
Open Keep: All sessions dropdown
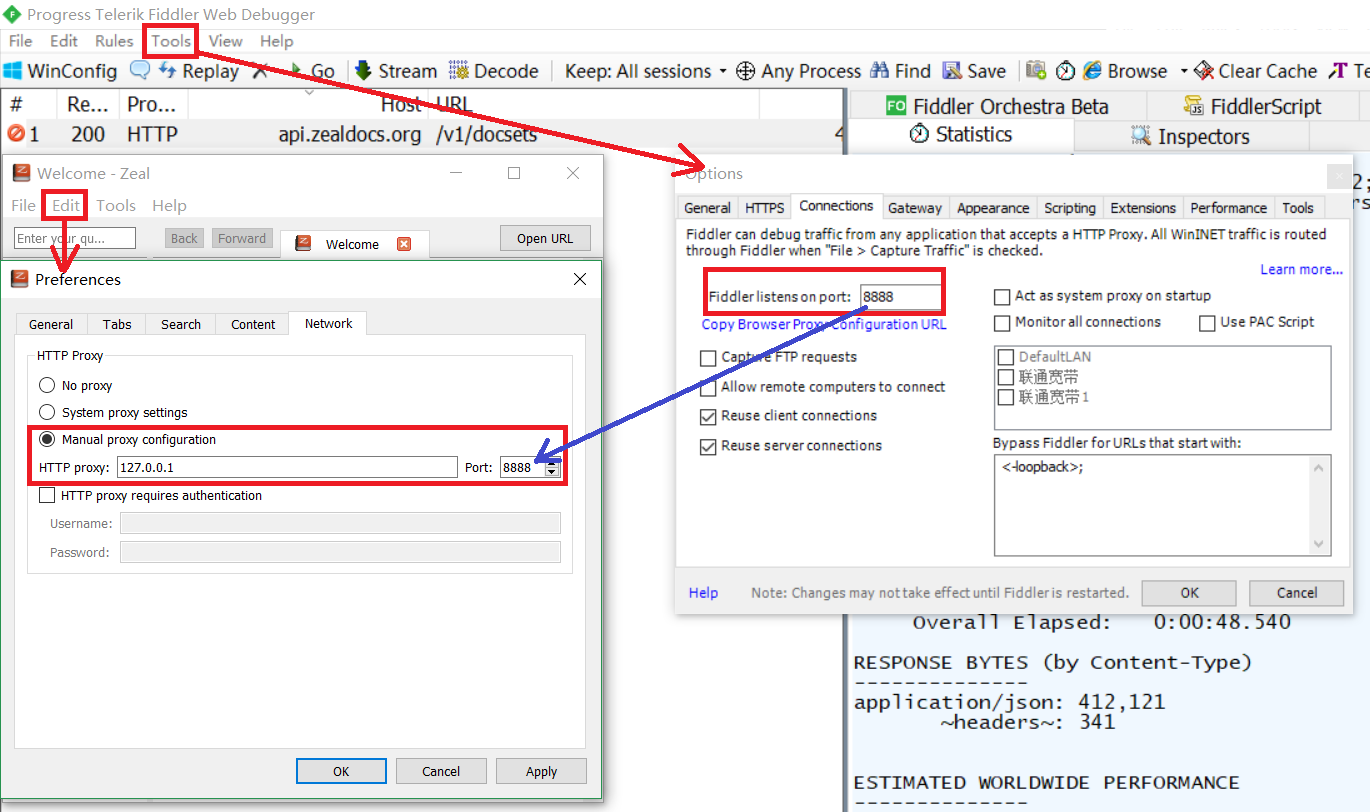[x=645, y=71]
